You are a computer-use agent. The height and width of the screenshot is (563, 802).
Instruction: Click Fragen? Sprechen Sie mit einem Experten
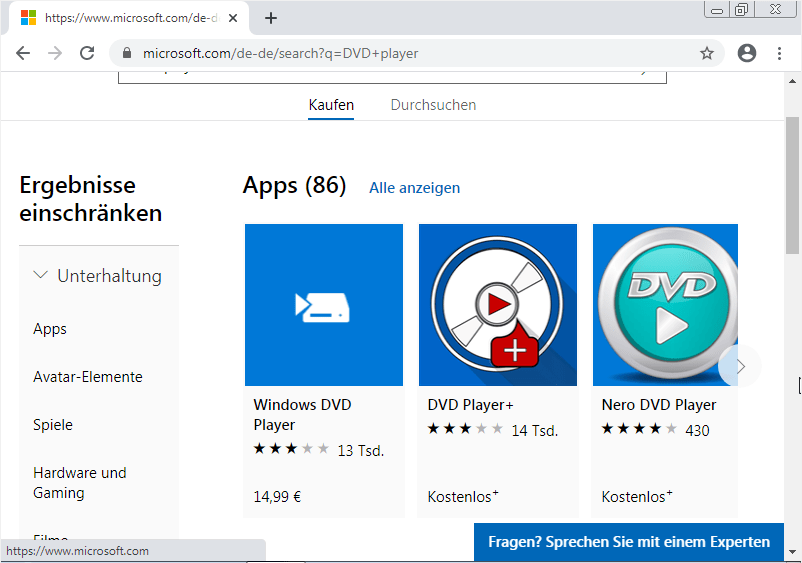tap(629, 542)
